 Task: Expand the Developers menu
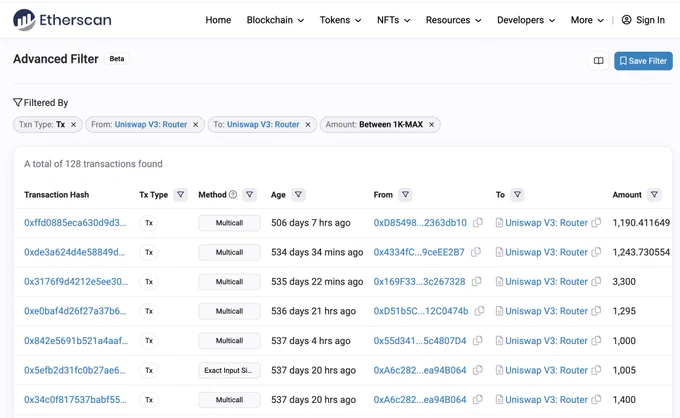pyautogui.click(x=526, y=20)
